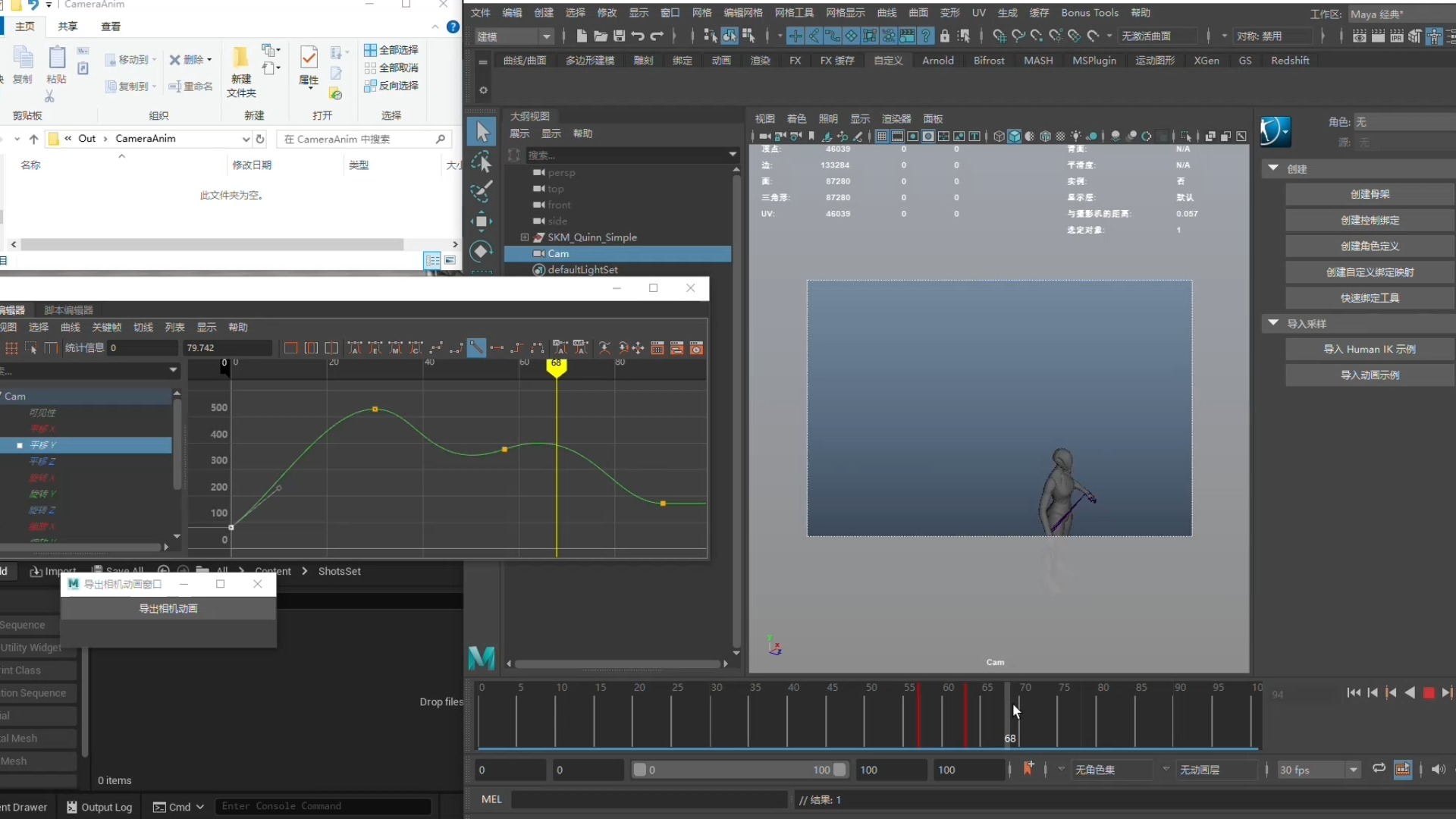Click the Undo arrow in Maya toolbar
This screenshot has height=819, width=1456.
[x=638, y=36]
